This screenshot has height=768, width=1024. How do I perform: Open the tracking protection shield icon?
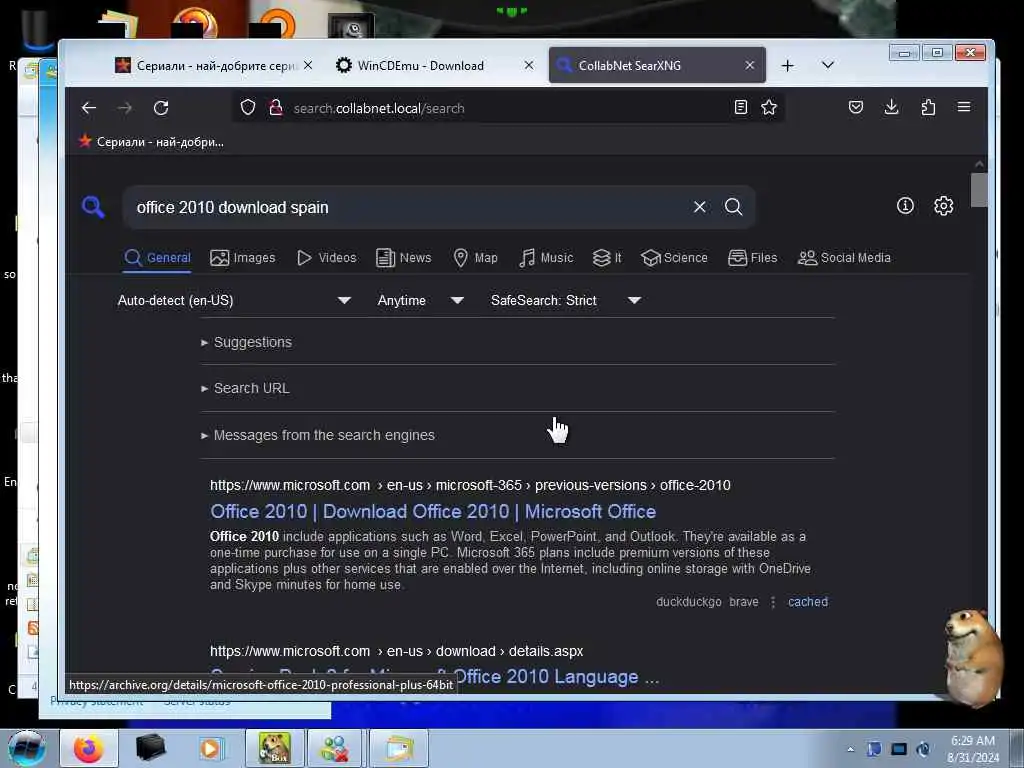248,107
